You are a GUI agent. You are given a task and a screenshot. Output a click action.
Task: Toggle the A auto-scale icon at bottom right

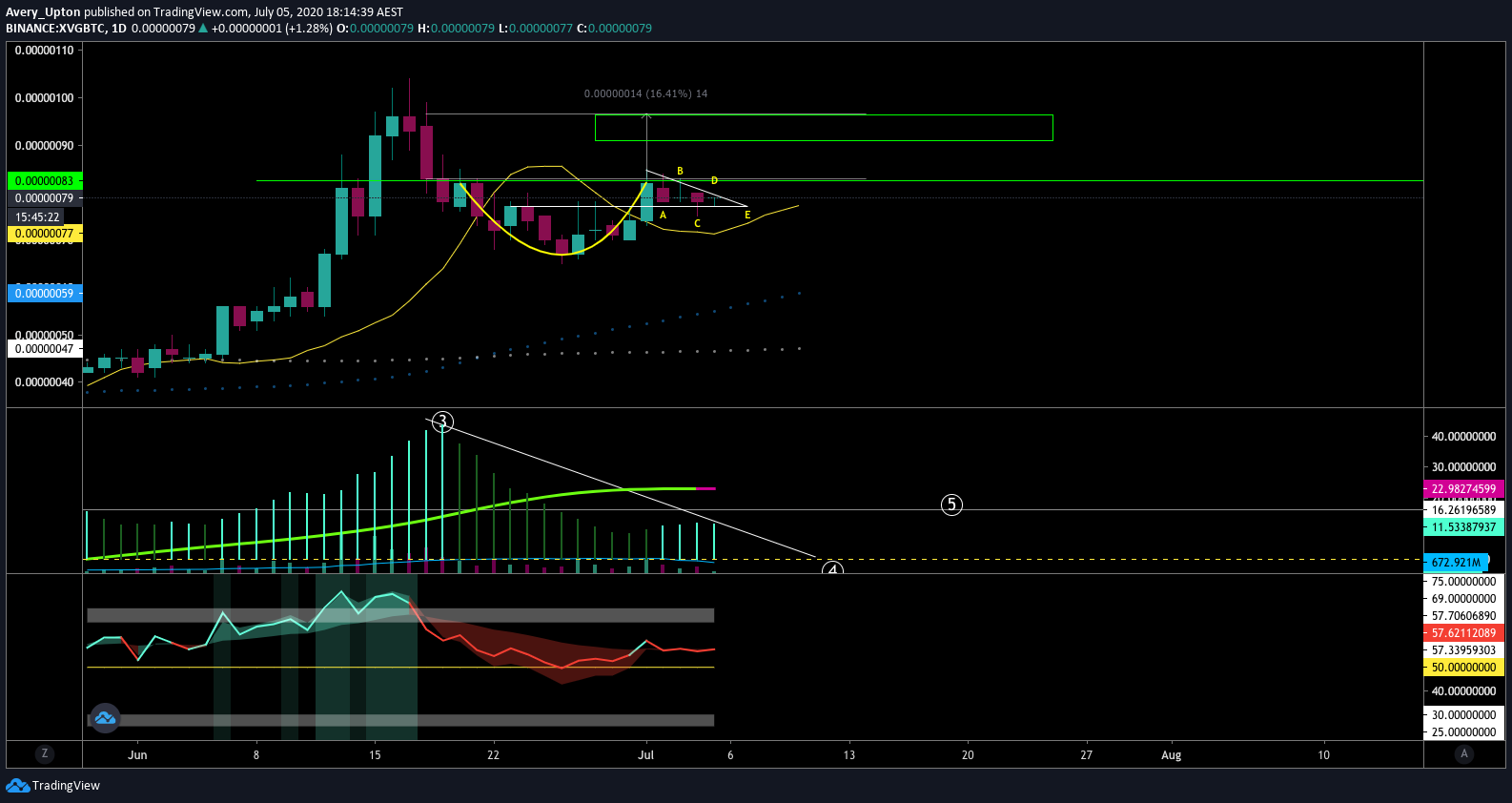pyautogui.click(x=1464, y=753)
